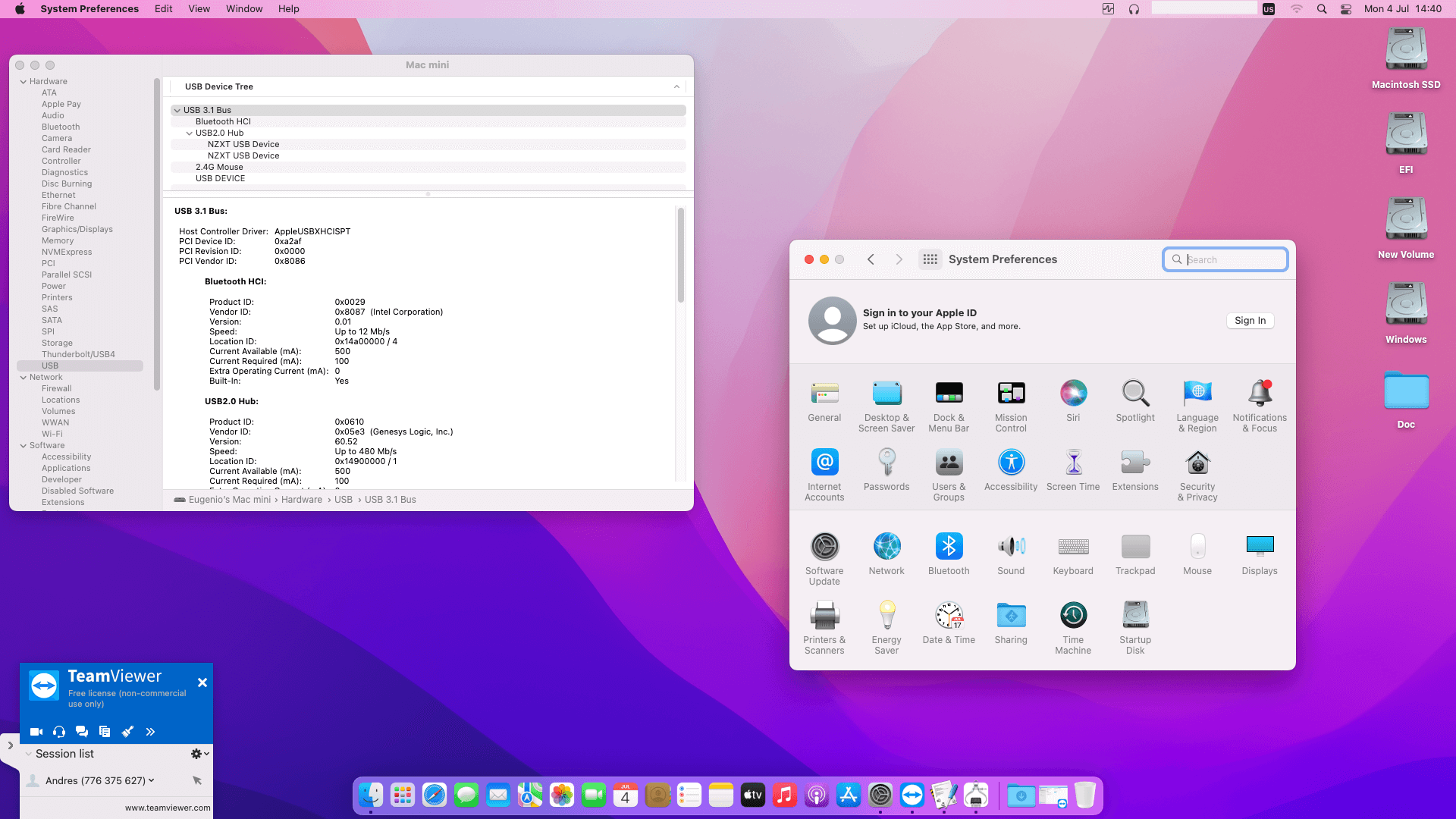Screen dimensions: 1456x819
Task: Collapse USB Device Tree header chevron
Action: [x=676, y=87]
